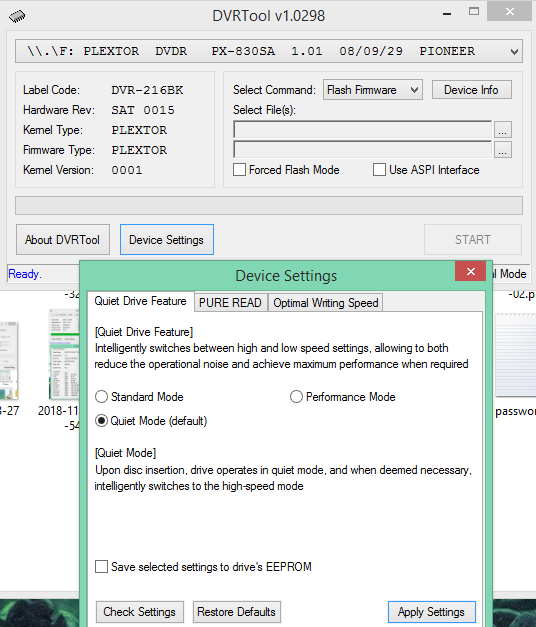Click the SAT 0015 hardware revision value

pos(143,110)
